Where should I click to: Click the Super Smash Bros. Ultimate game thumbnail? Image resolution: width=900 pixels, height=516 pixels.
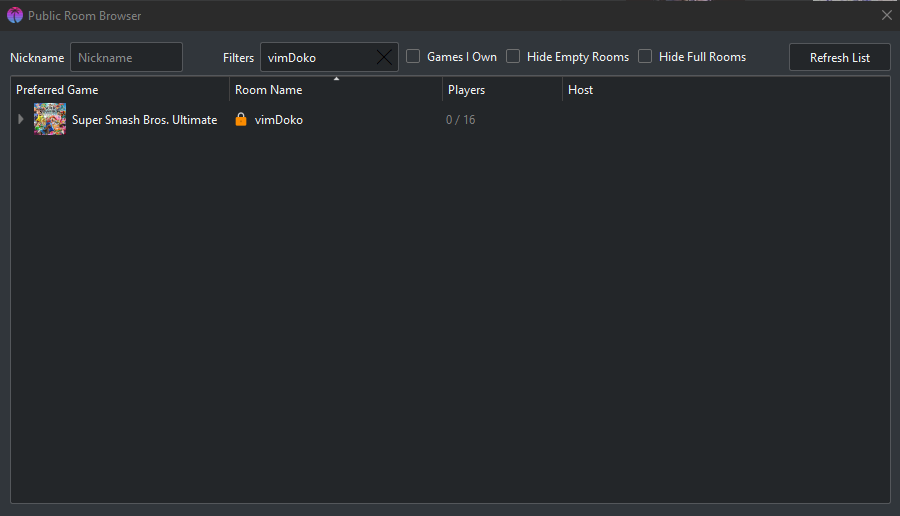(50, 119)
